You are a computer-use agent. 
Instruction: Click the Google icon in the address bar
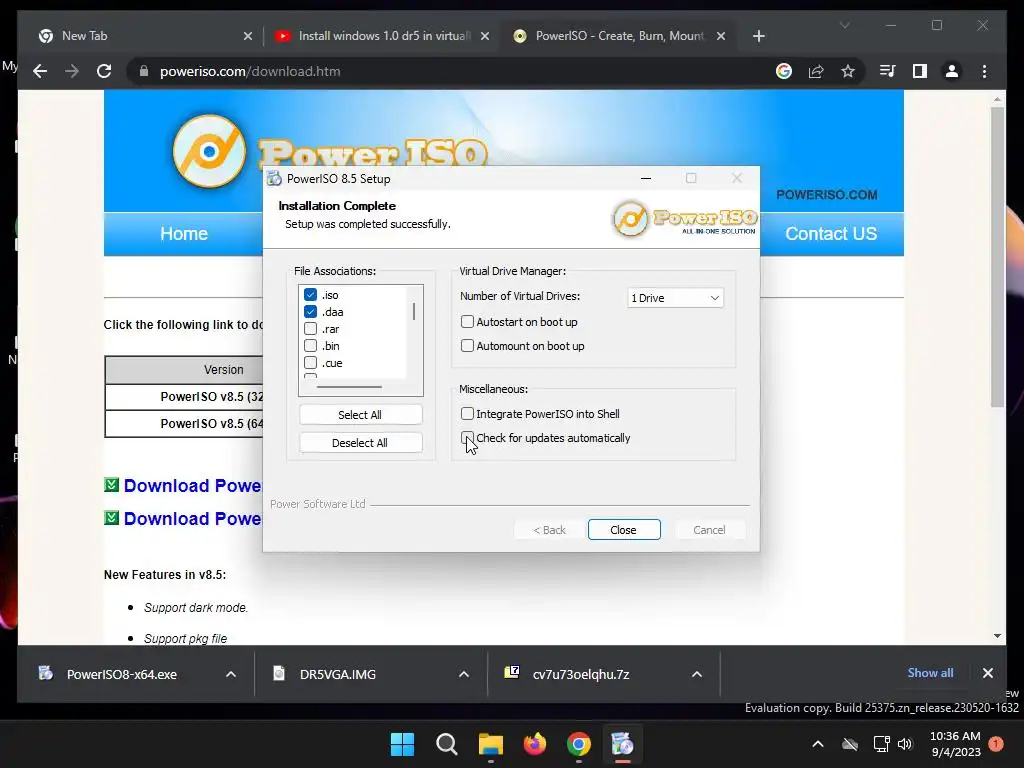(784, 71)
